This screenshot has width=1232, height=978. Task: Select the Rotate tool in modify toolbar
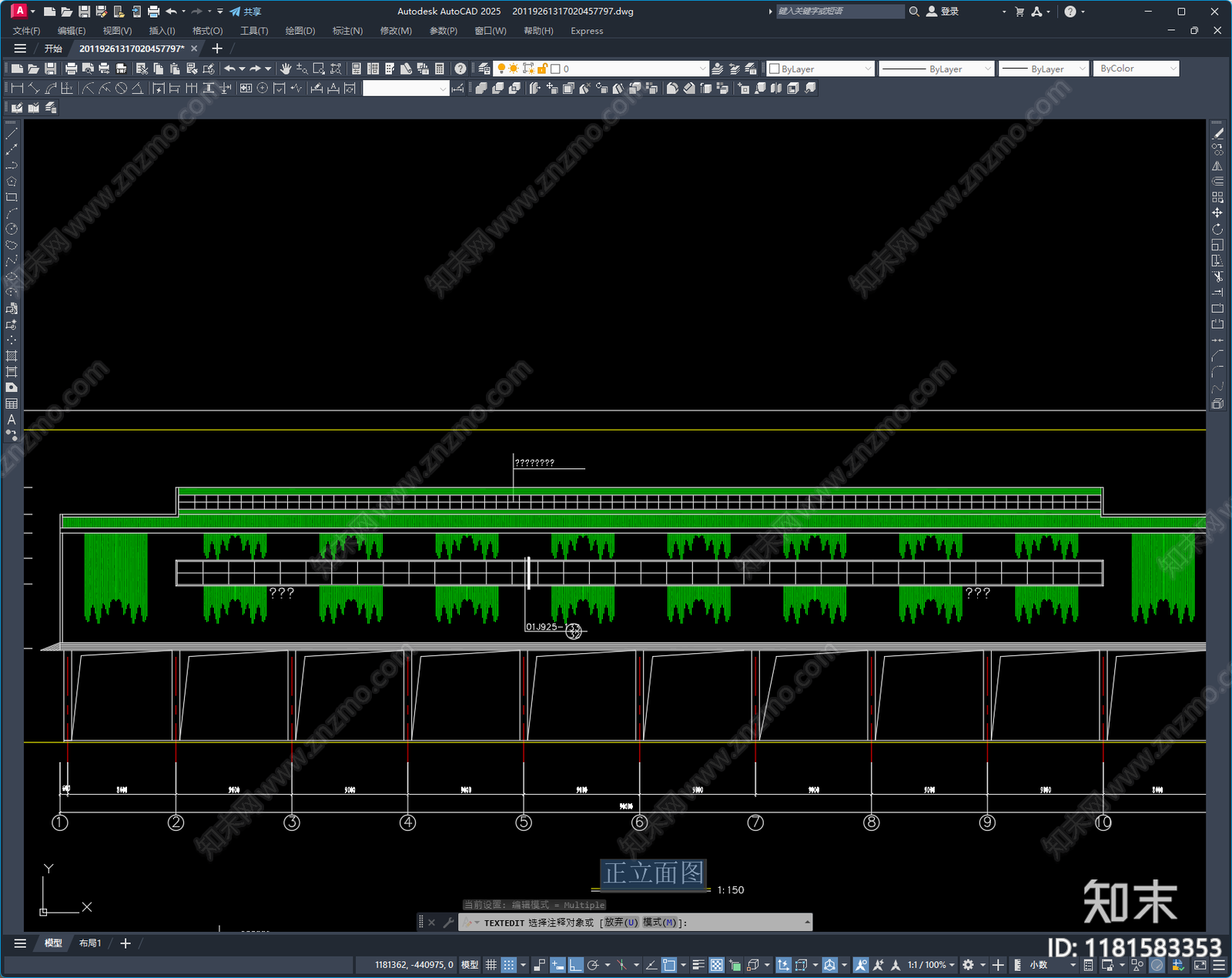pyautogui.click(x=1217, y=229)
